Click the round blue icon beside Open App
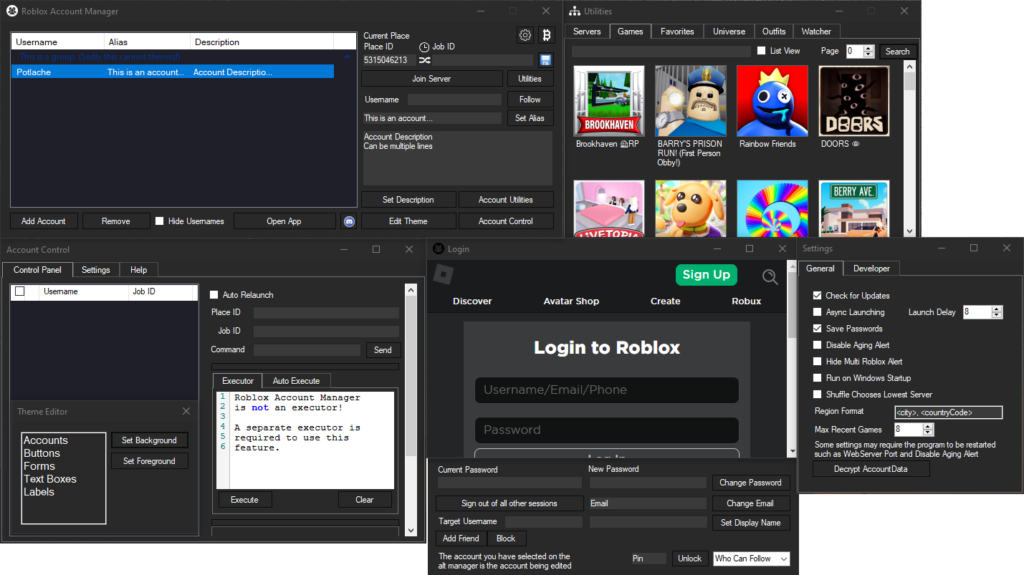This screenshot has height=575, width=1024. pyautogui.click(x=349, y=222)
